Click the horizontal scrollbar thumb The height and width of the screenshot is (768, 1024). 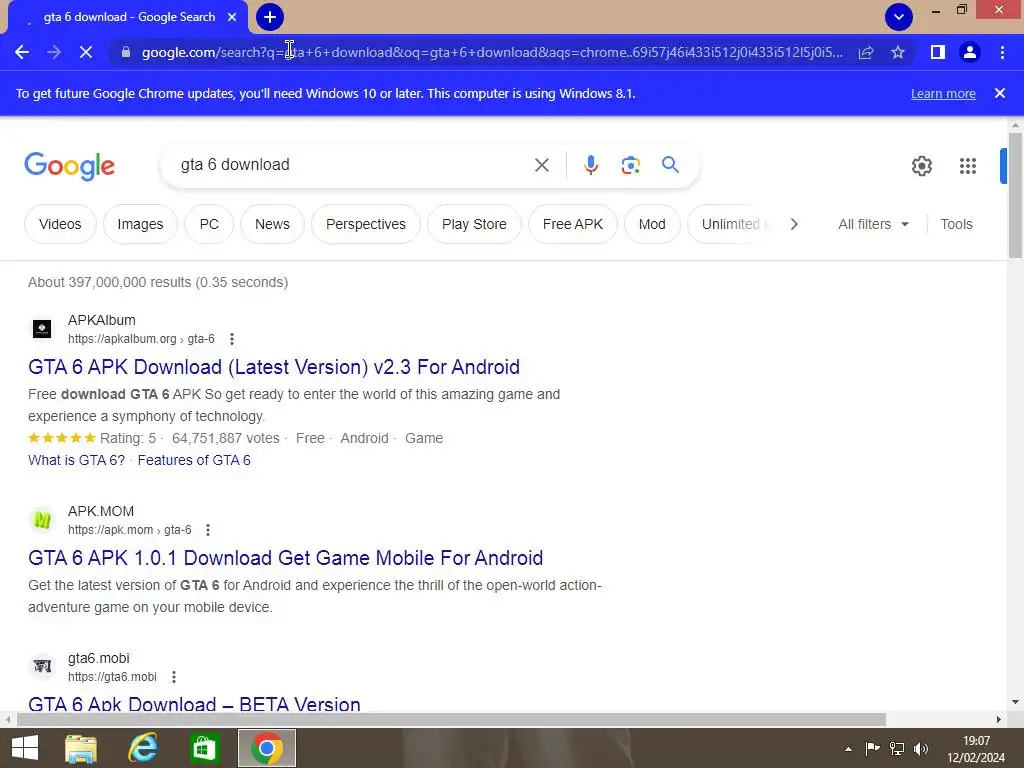point(451,720)
